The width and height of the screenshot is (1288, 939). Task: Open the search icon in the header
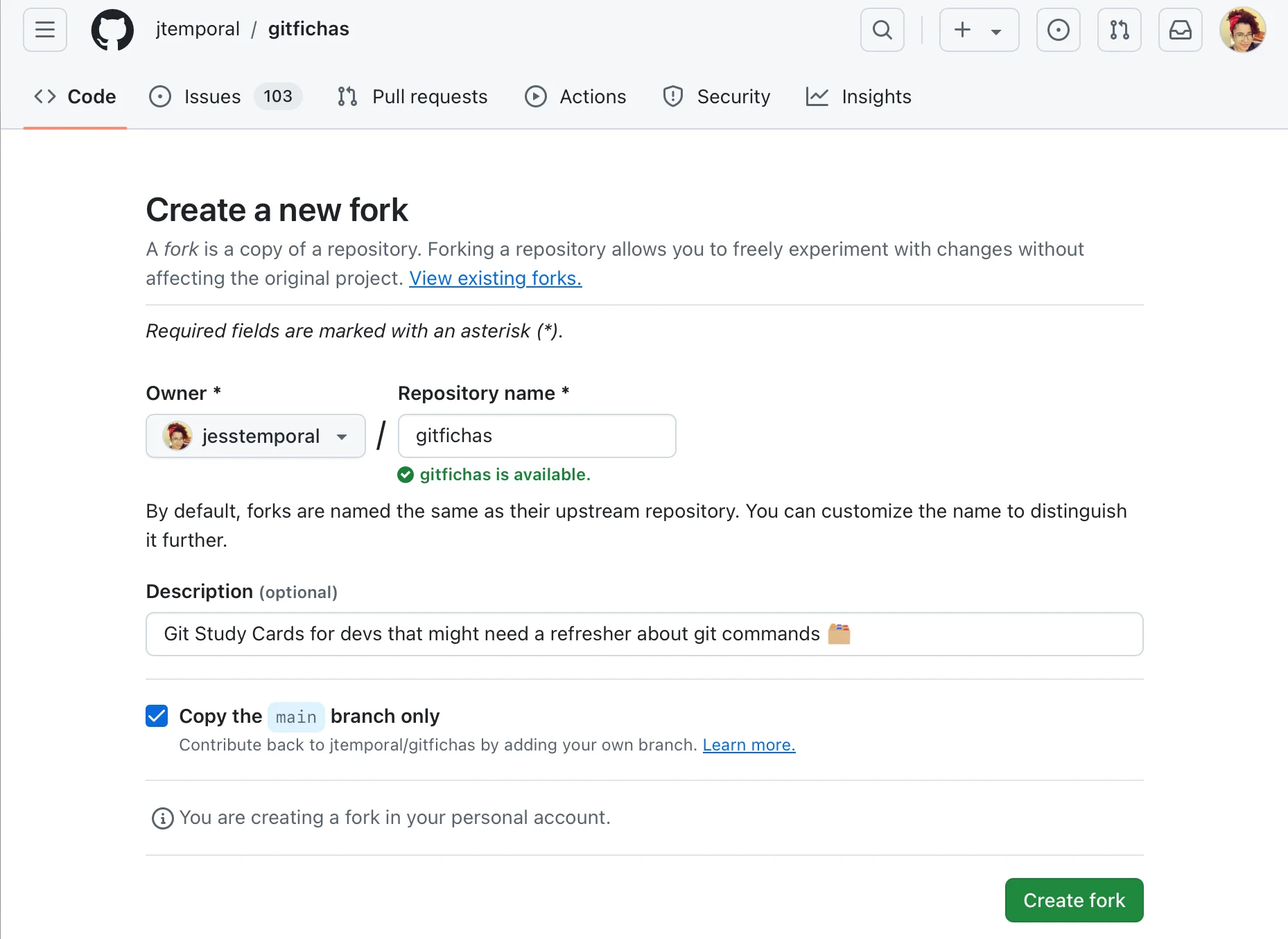882,30
